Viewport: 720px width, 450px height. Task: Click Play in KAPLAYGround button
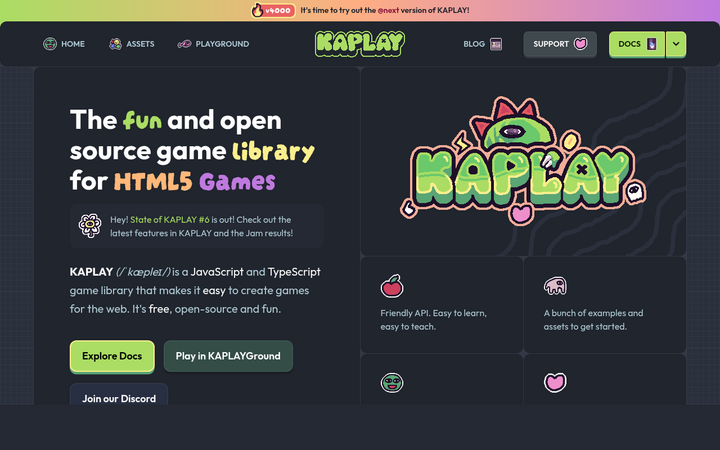click(x=228, y=356)
